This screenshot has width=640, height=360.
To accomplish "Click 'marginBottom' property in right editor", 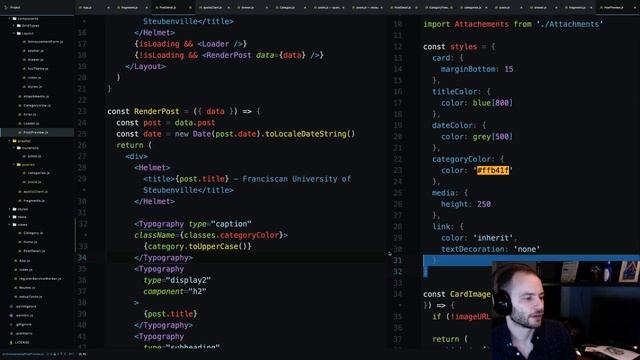I will pos(468,69).
